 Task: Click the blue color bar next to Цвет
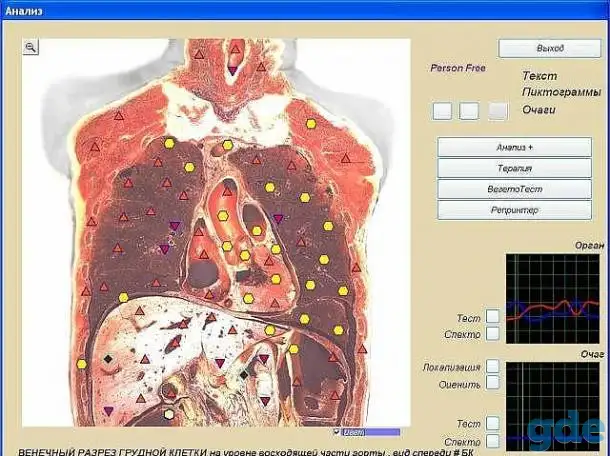point(370,432)
